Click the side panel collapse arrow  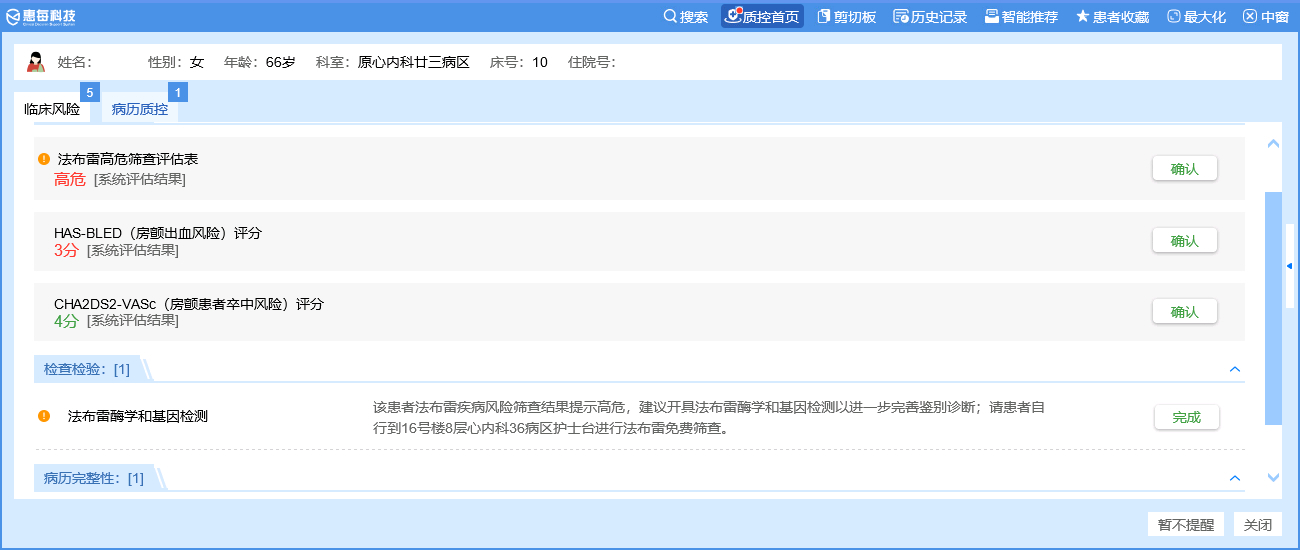(1290, 265)
